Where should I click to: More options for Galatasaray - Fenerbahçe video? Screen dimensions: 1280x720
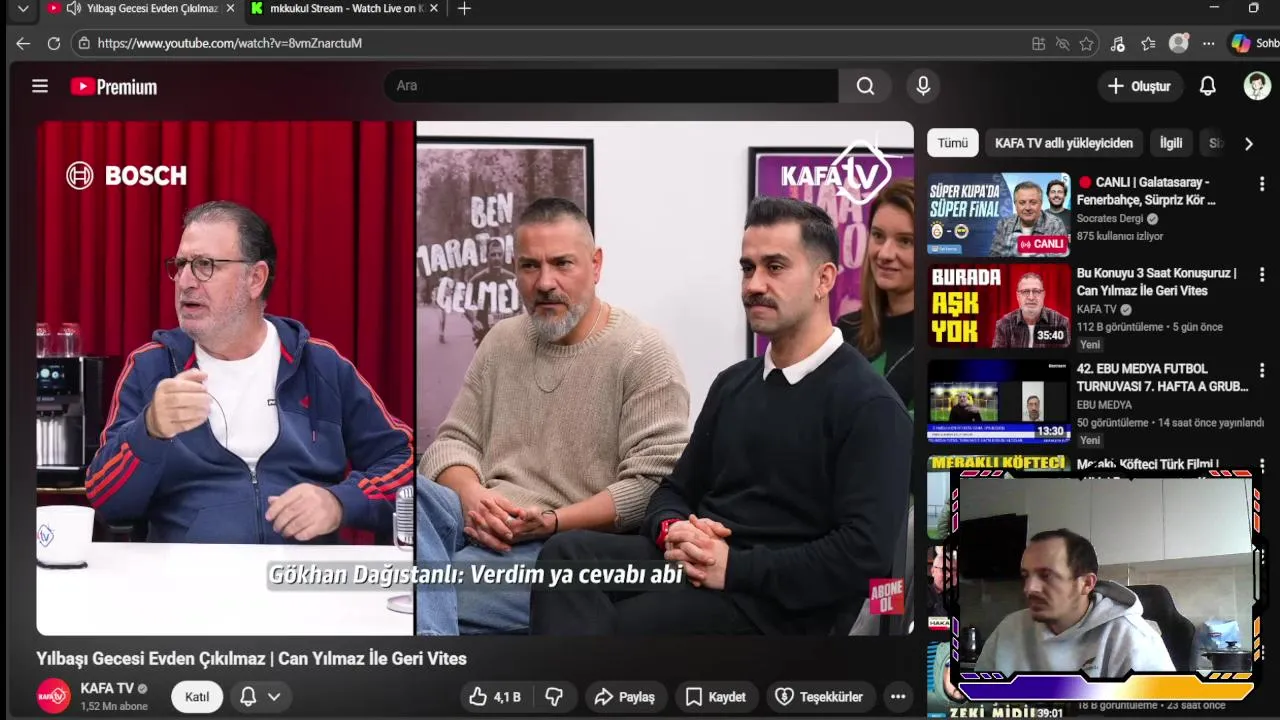(1262, 184)
